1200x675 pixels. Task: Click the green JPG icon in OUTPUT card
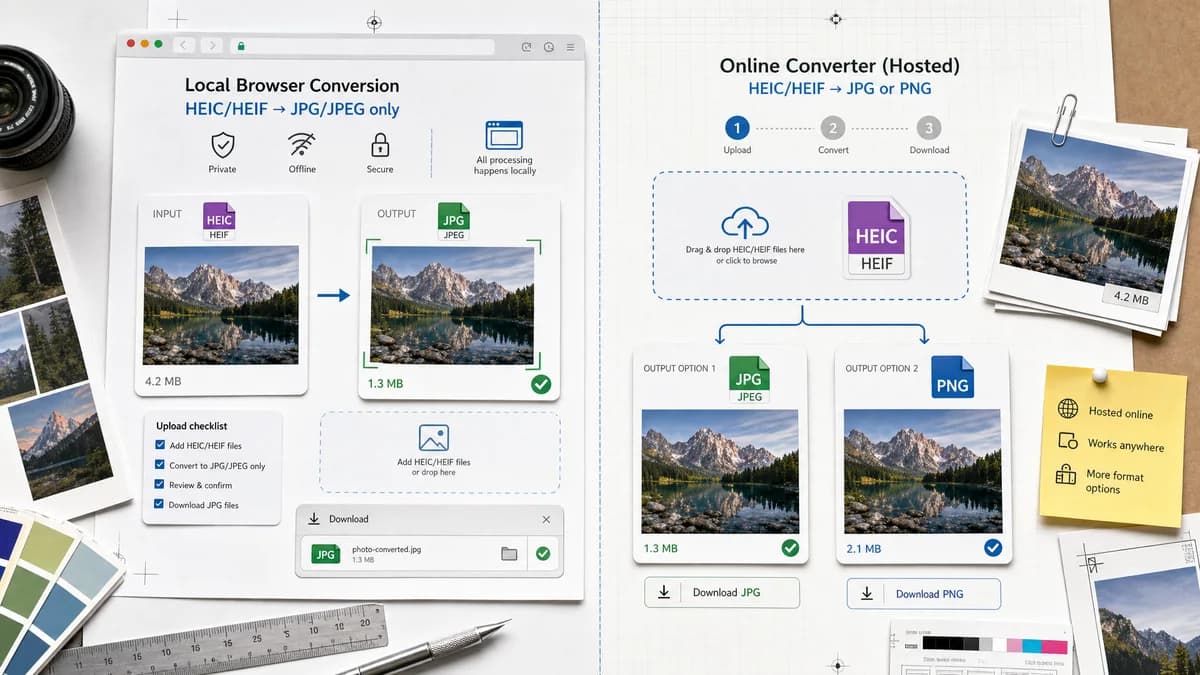[454, 222]
